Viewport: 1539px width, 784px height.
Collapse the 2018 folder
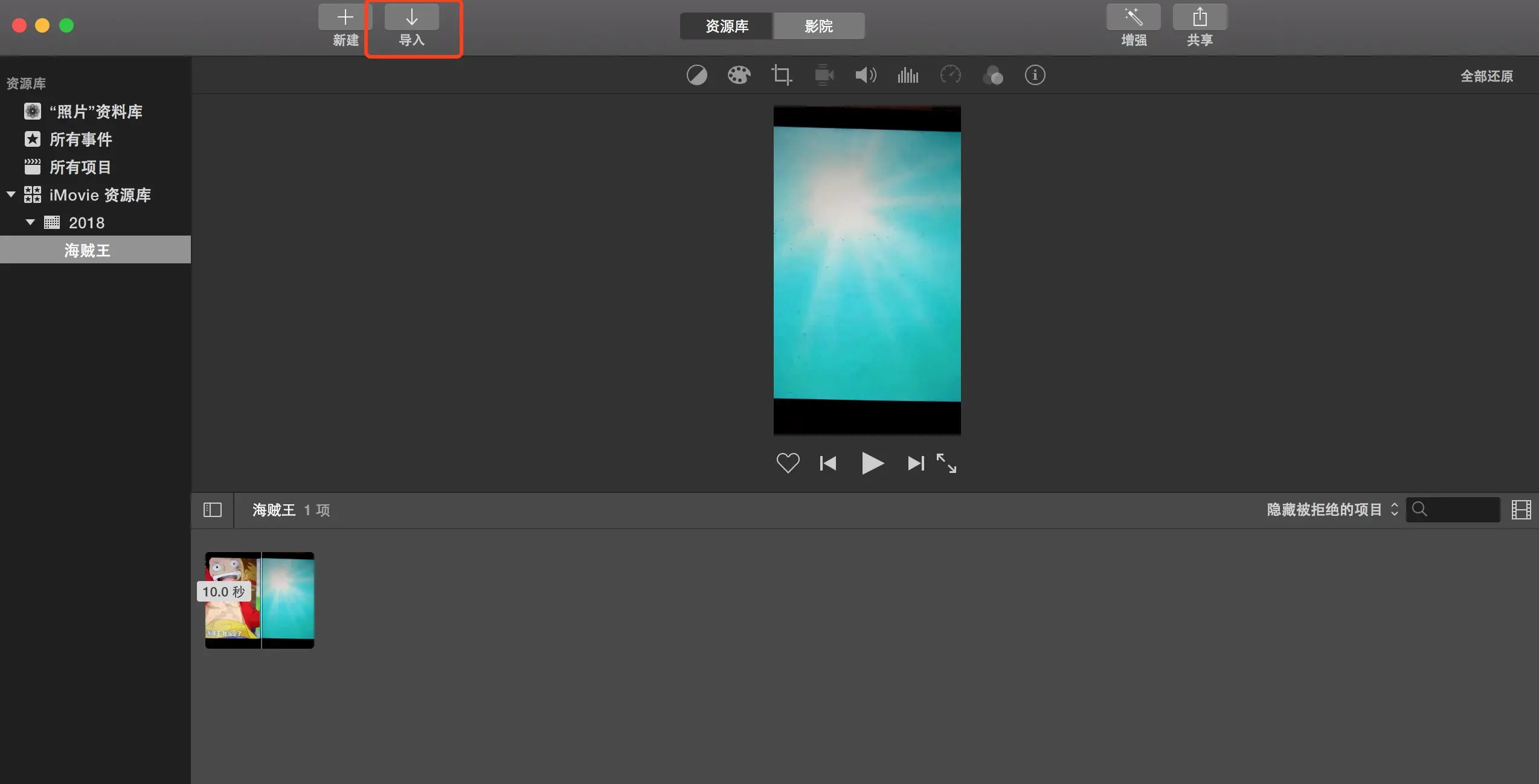tap(30, 222)
